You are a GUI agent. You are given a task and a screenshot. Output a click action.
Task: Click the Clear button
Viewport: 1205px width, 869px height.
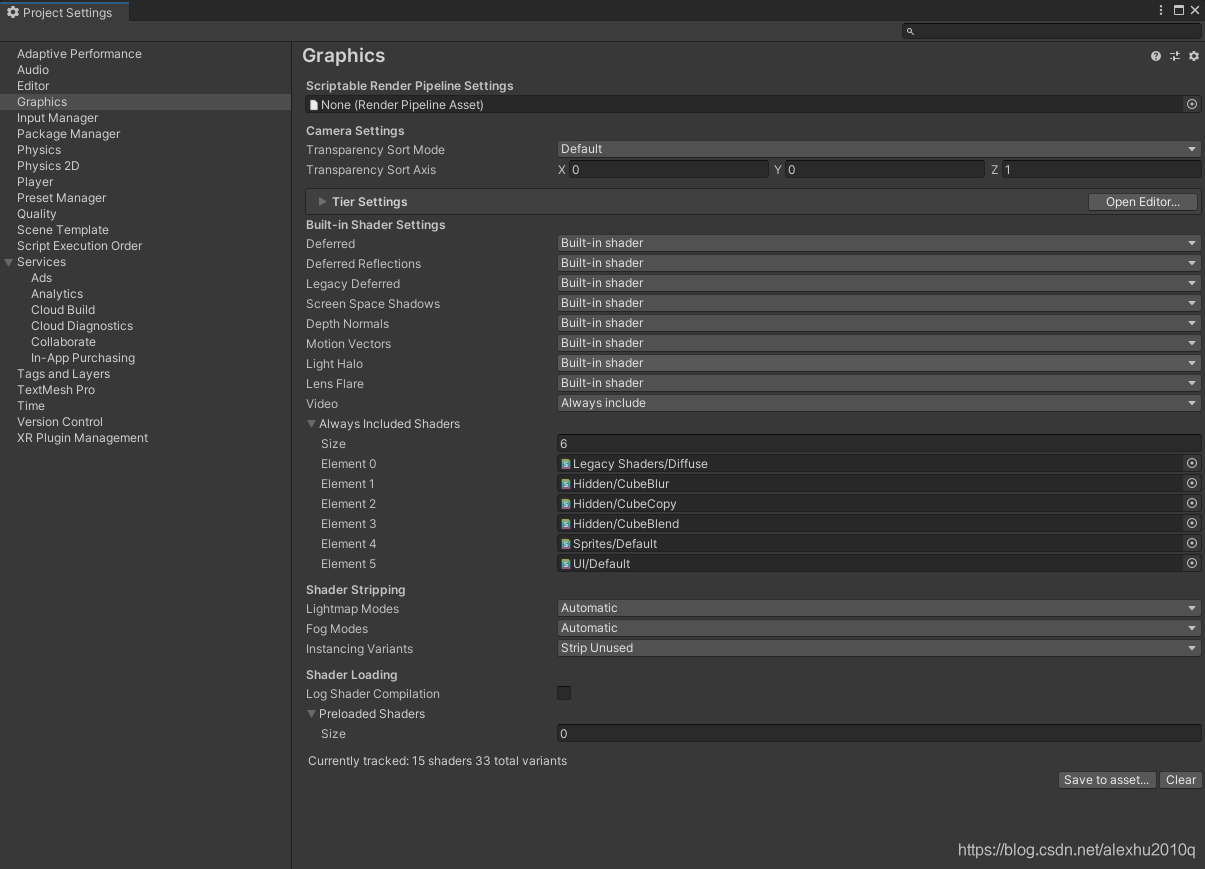pos(1181,780)
